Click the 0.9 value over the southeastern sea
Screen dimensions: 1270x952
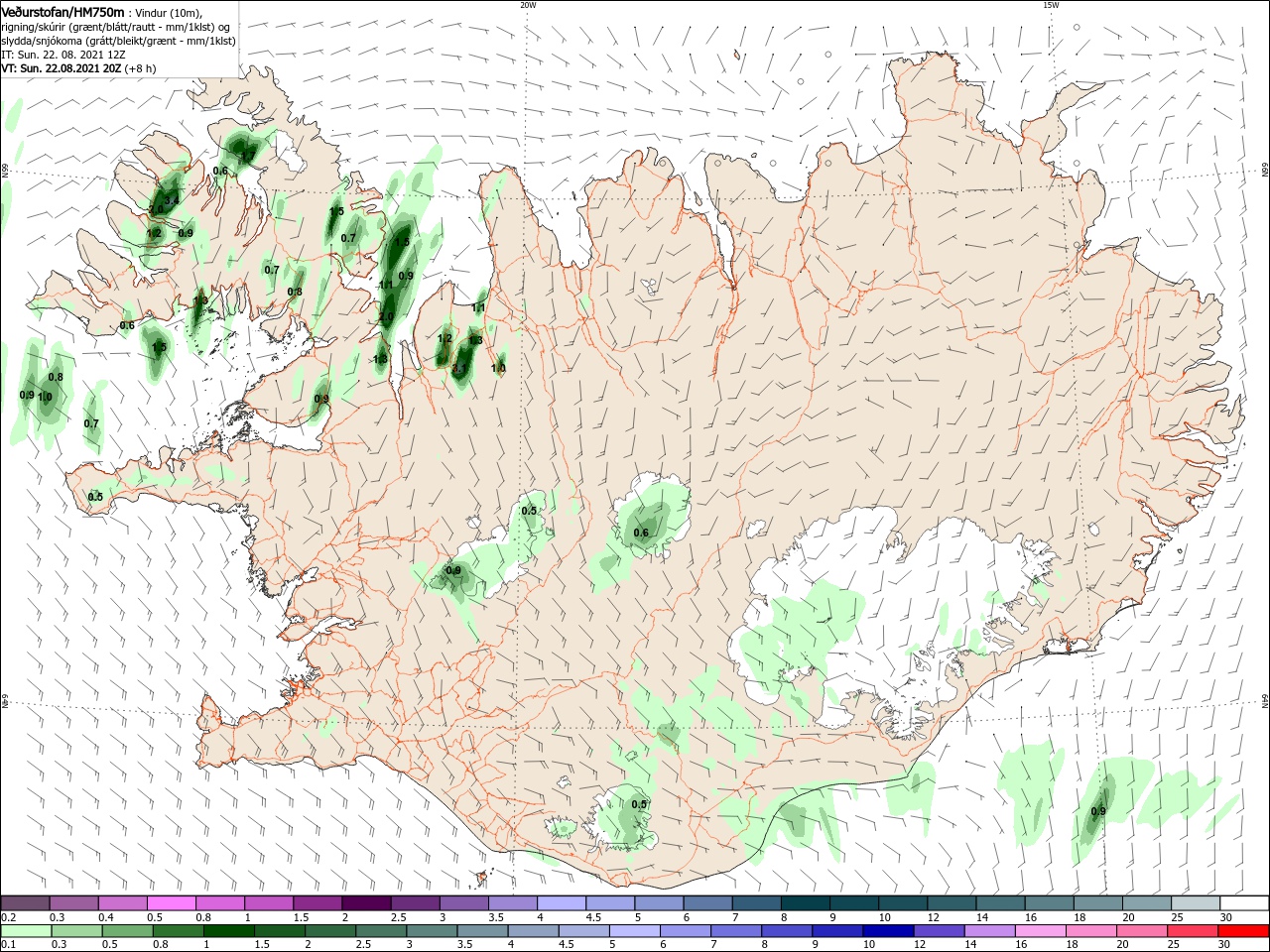click(x=1098, y=811)
